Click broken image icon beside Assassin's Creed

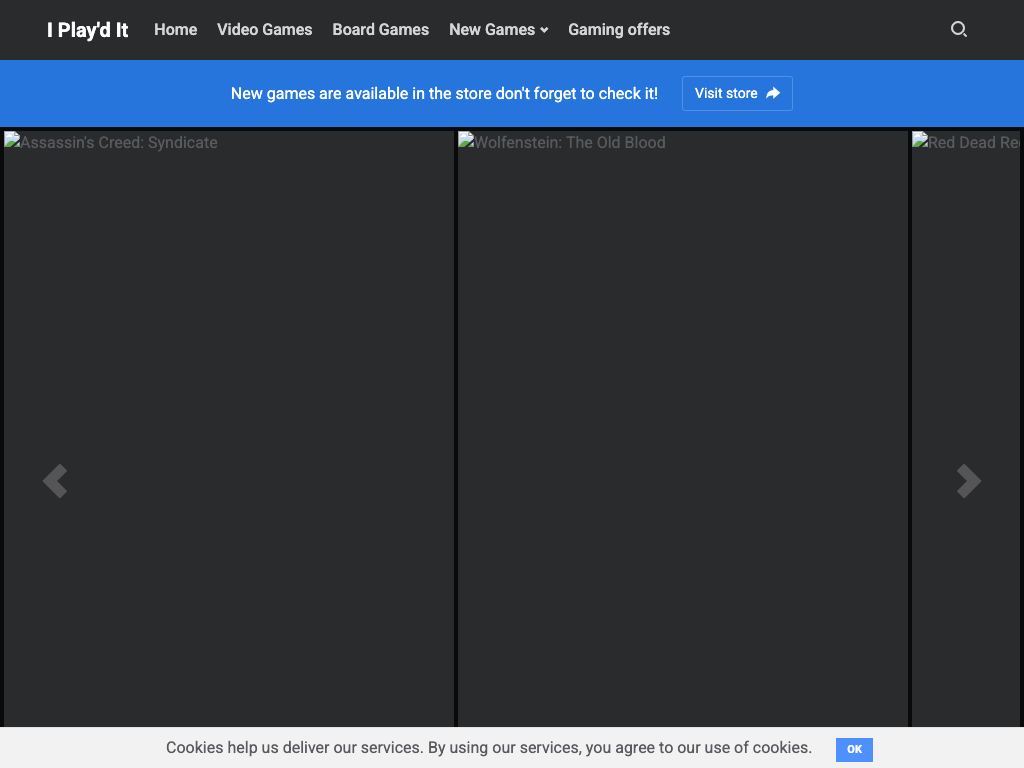coord(12,141)
